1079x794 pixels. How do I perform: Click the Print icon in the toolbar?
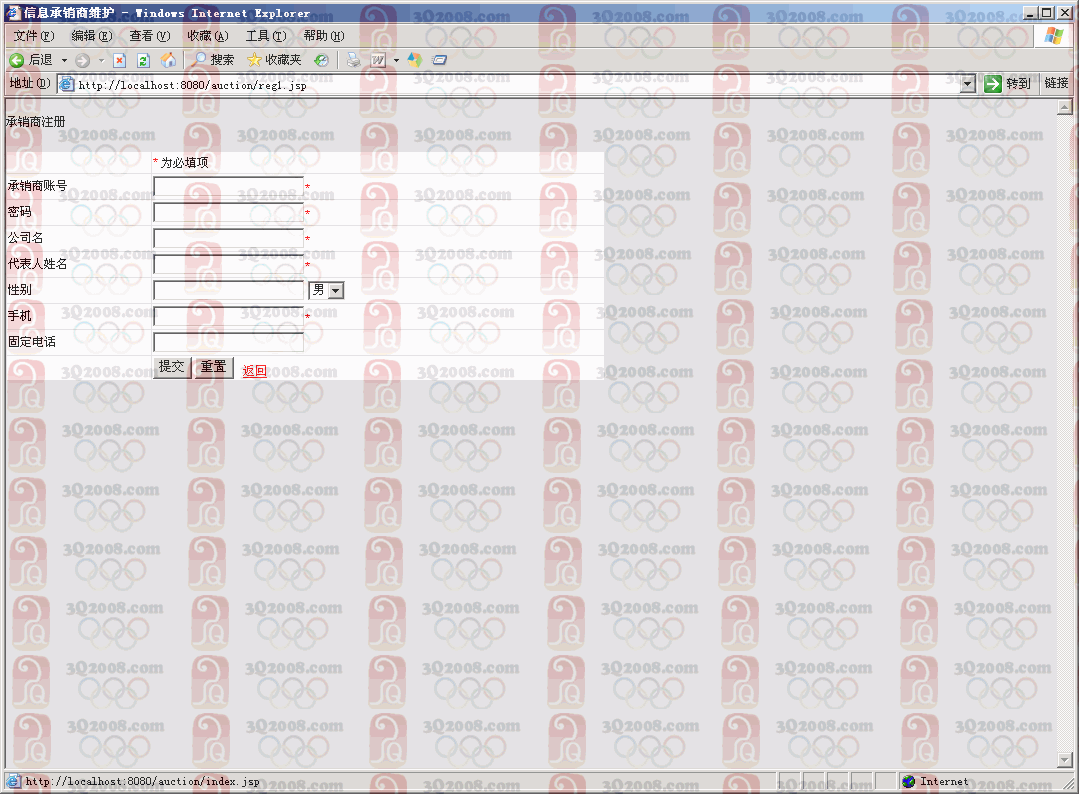coord(354,61)
